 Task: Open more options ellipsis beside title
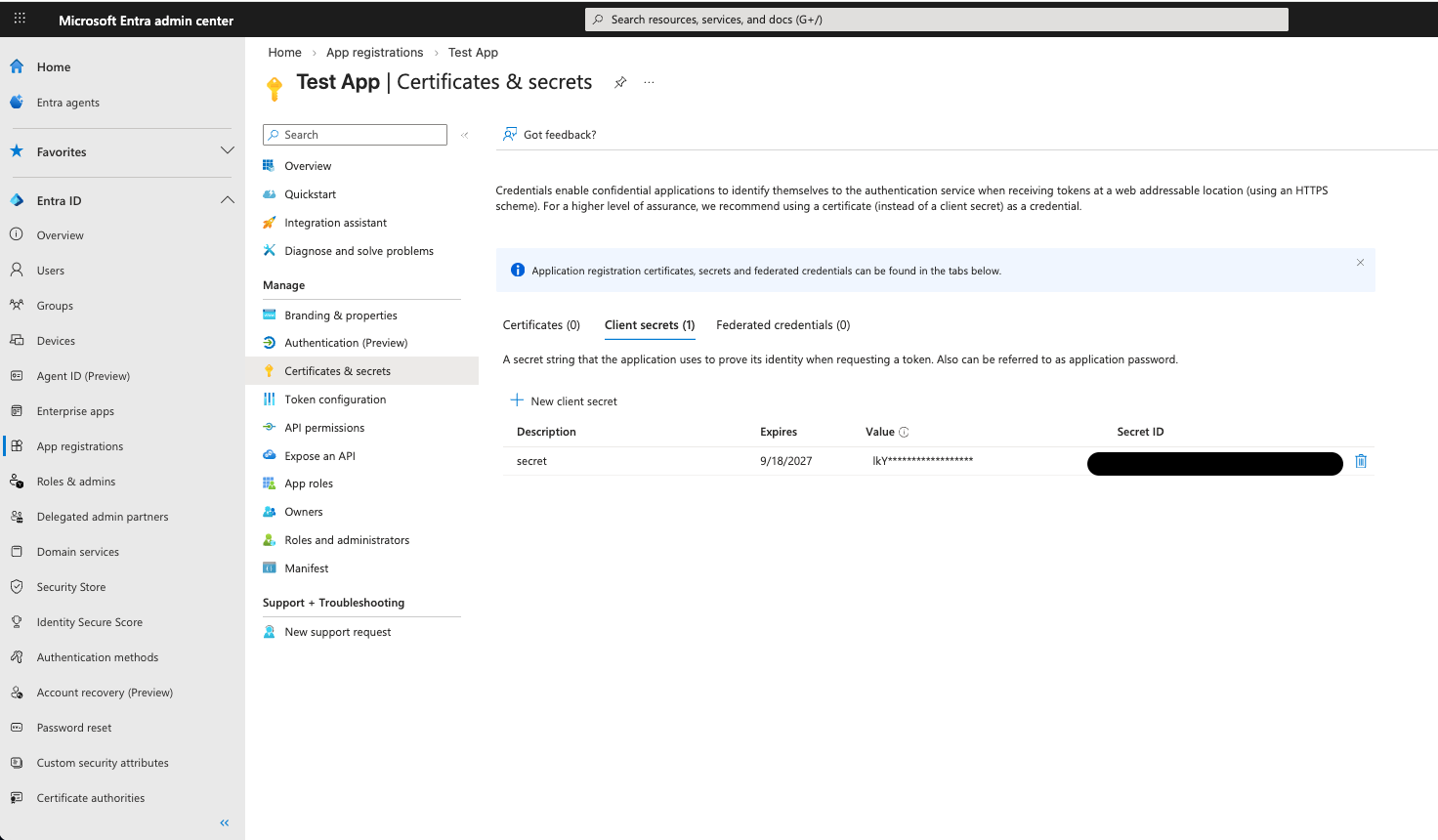[649, 83]
